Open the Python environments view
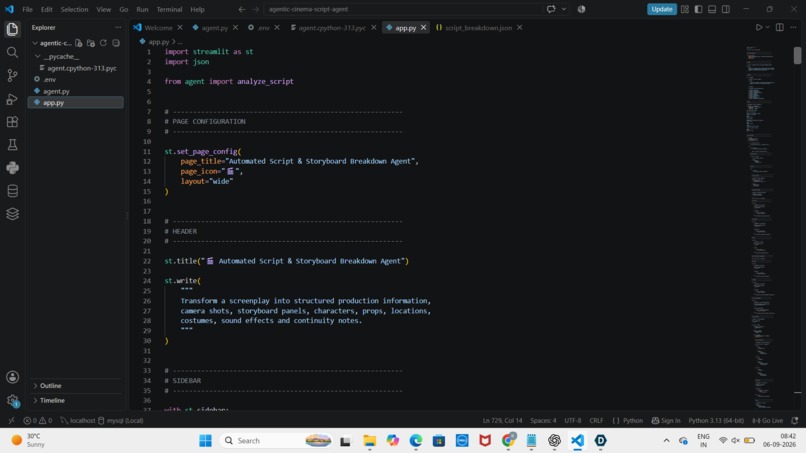This screenshot has height=453, width=806. point(12,168)
